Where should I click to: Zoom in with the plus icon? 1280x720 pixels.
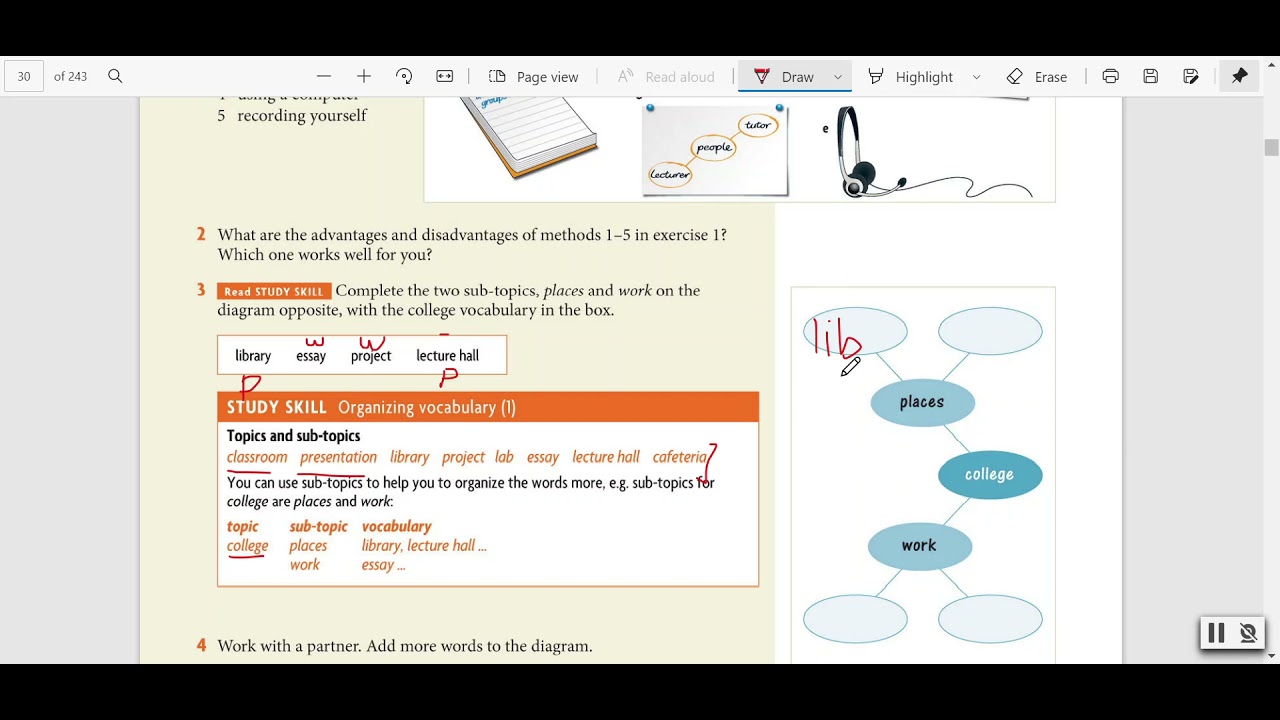(364, 76)
